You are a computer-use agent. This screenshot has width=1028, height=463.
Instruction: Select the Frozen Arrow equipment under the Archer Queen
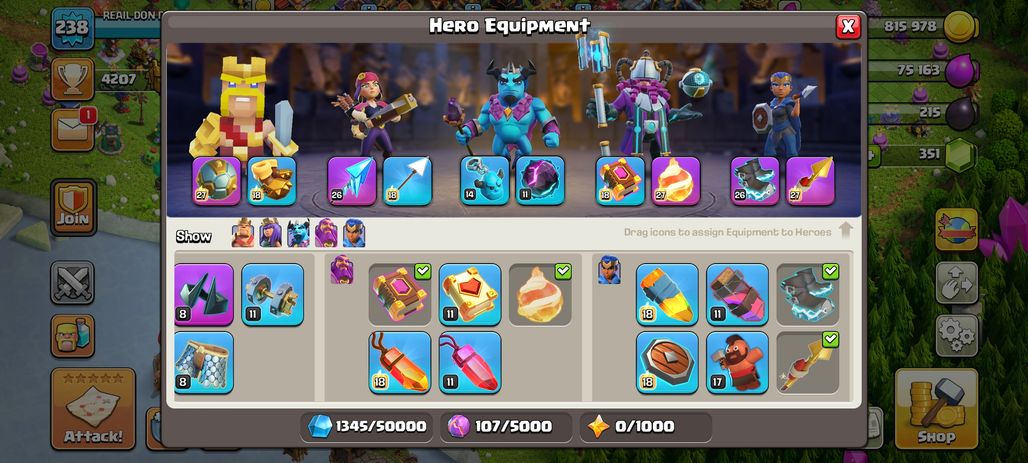click(x=352, y=181)
